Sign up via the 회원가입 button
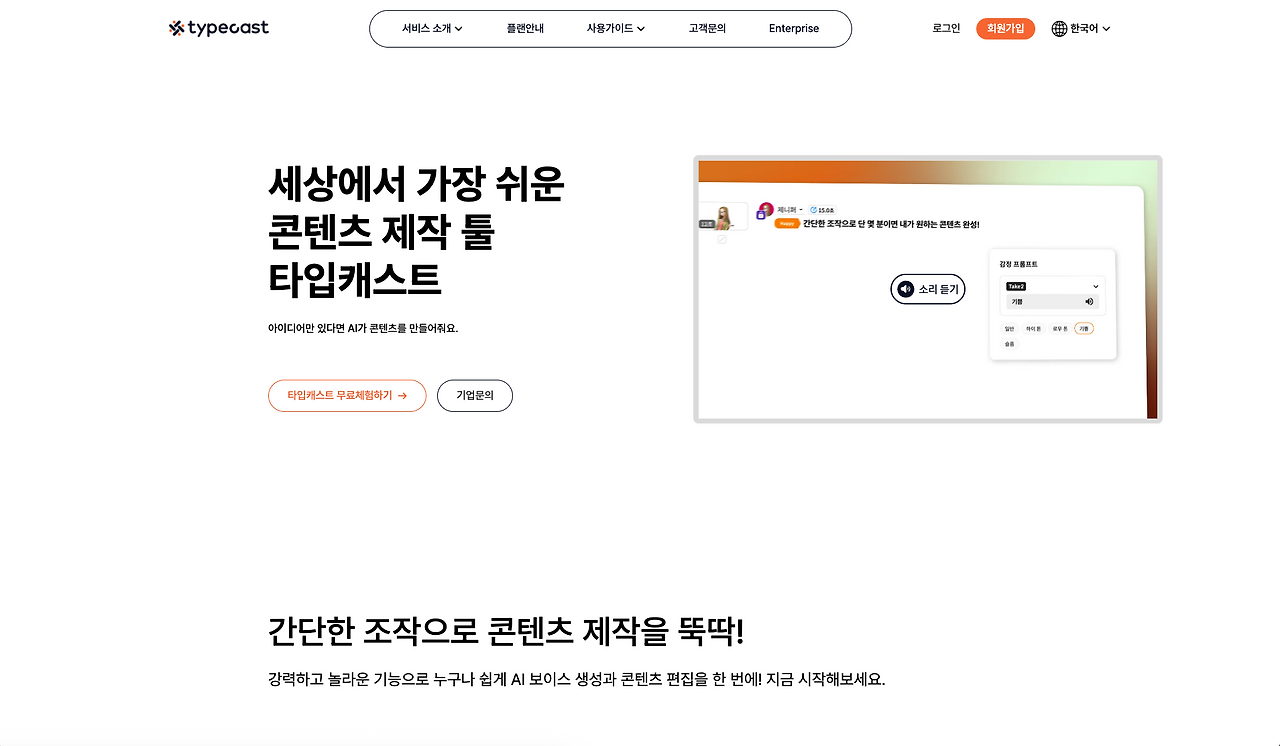Image resolution: width=1280 pixels, height=746 pixels. coord(1005,28)
